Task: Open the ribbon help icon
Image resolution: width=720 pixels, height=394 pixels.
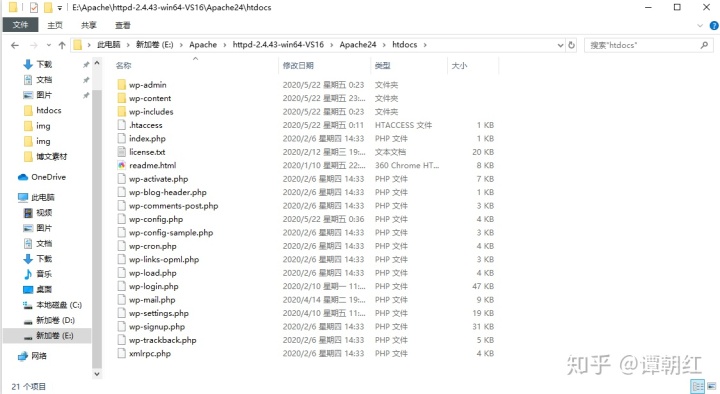Action: click(x=714, y=26)
